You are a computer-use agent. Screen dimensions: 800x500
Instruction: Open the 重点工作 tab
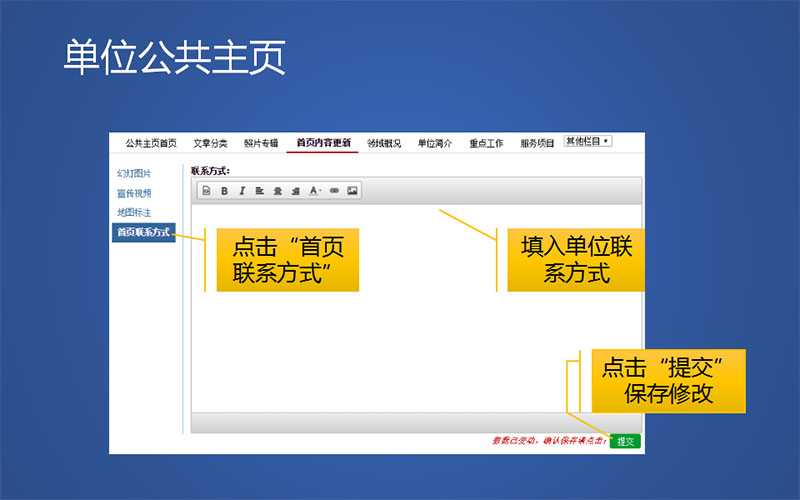[486, 143]
